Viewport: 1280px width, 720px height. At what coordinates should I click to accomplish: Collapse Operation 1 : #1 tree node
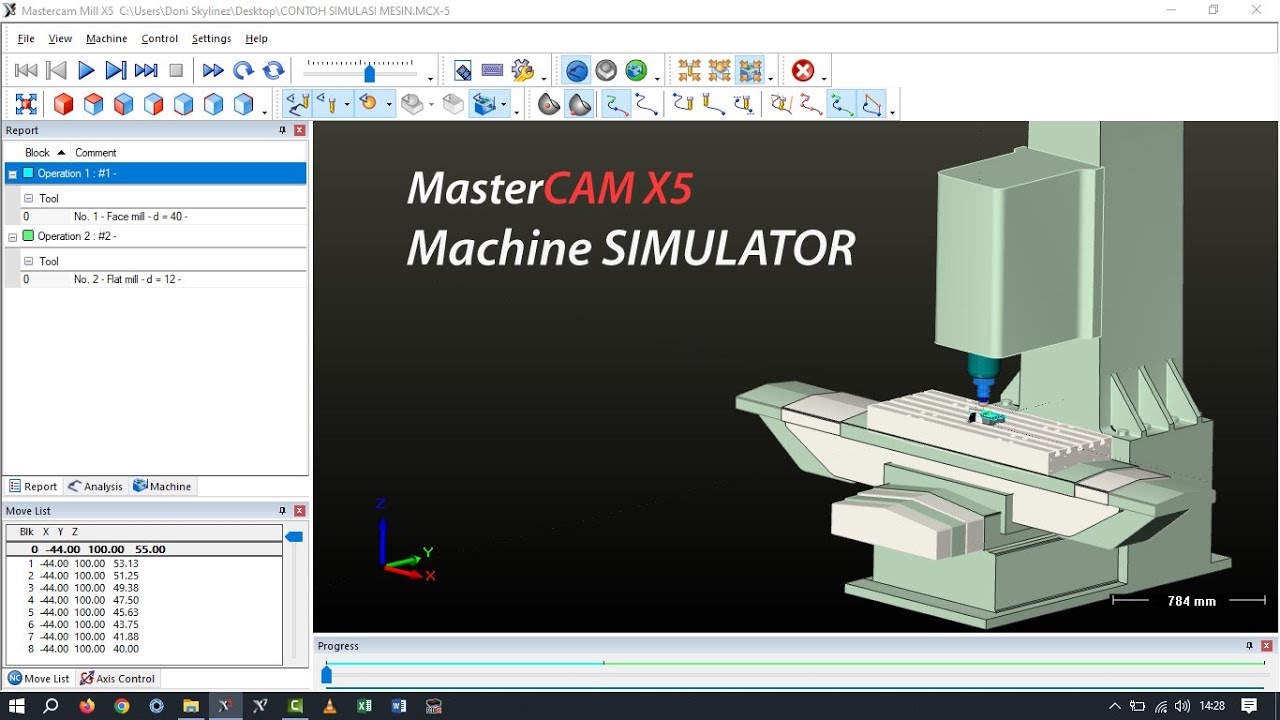[13, 174]
